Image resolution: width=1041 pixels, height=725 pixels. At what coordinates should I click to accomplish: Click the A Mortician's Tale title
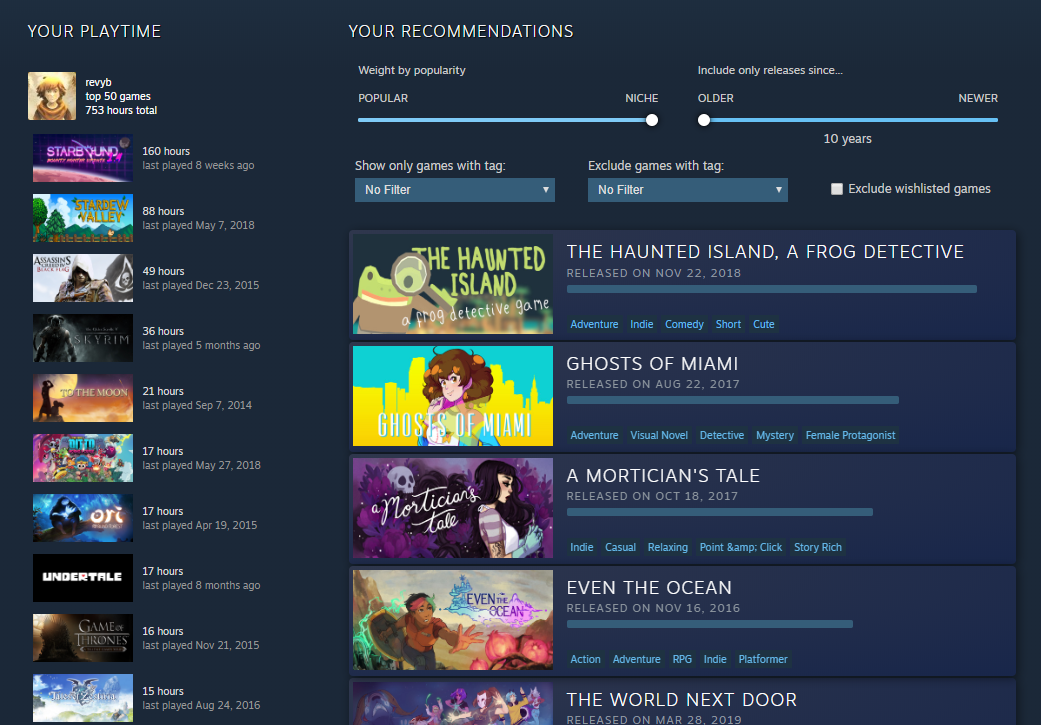[663, 476]
